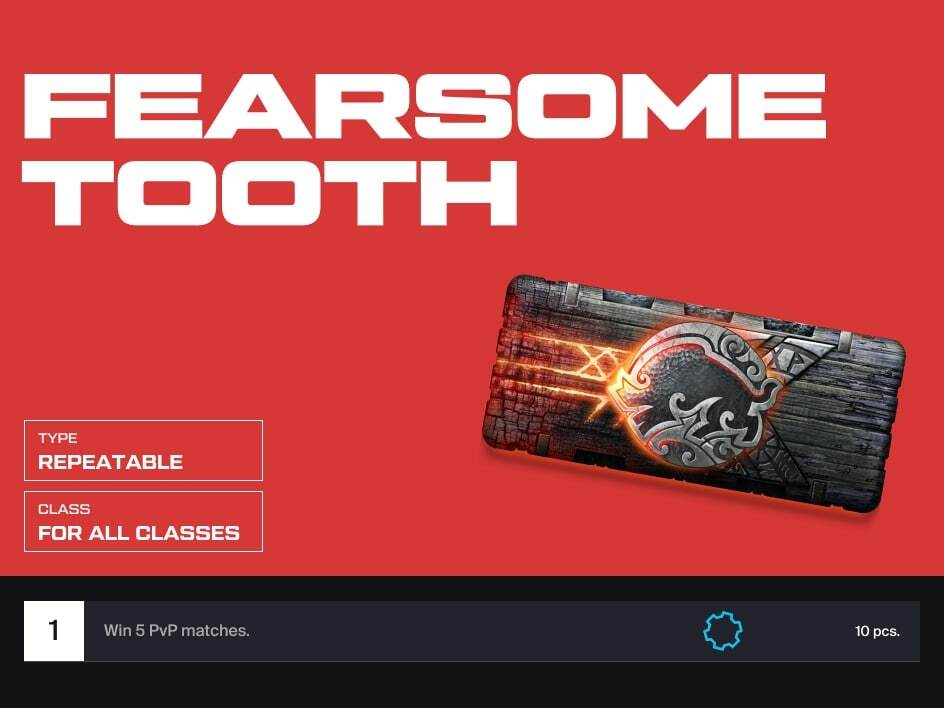Click the dark footer below task row
The width and height of the screenshot is (944, 708).
[x=472, y=686]
